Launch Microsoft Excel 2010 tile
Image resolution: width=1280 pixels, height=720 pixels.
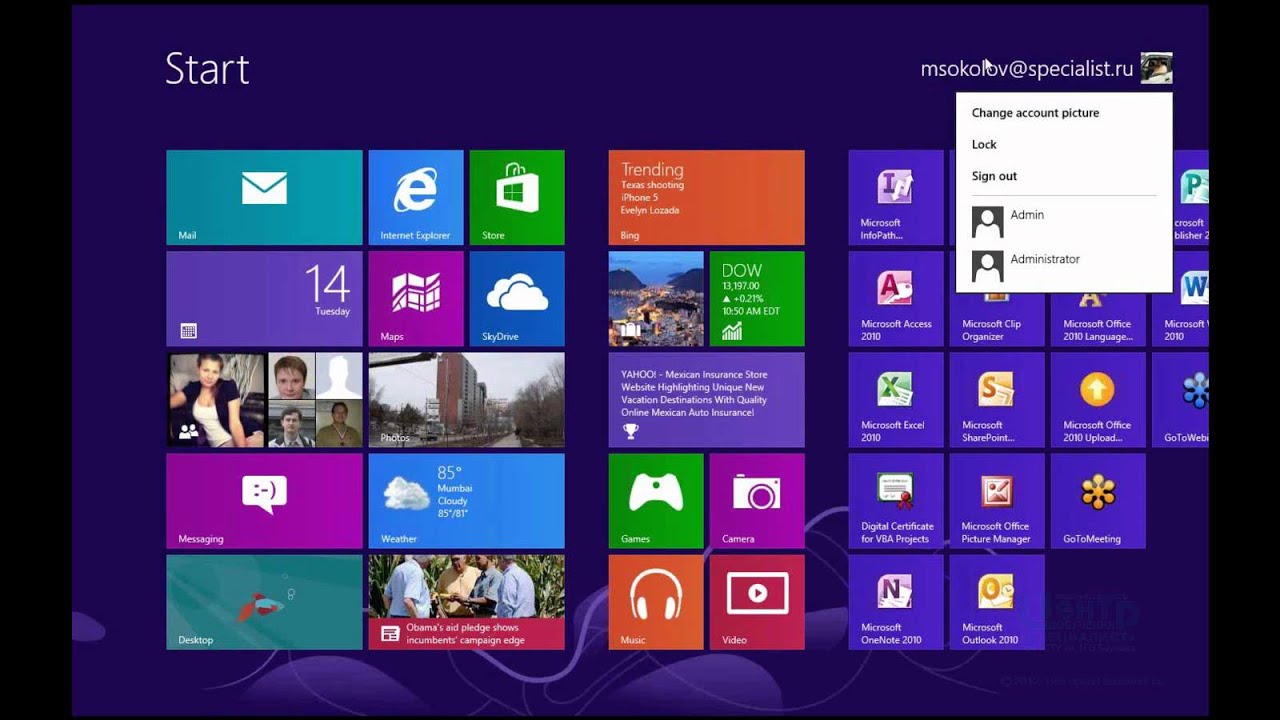click(896, 399)
